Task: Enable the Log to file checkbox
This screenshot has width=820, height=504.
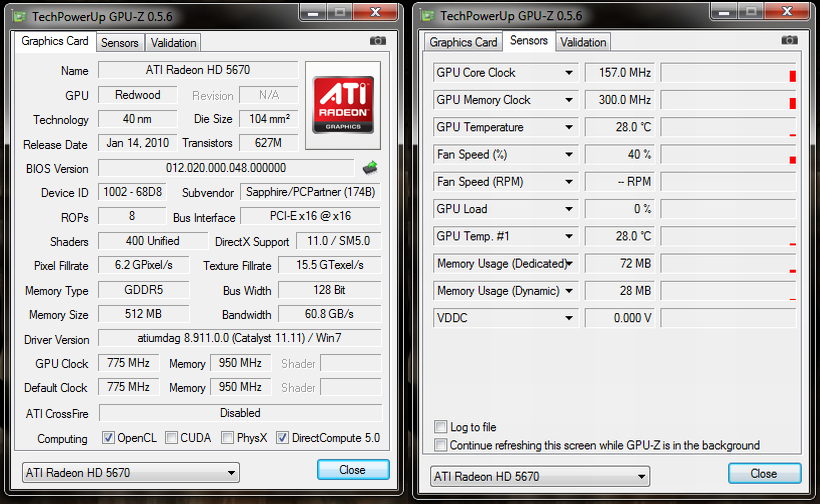Action: point(441,427)
